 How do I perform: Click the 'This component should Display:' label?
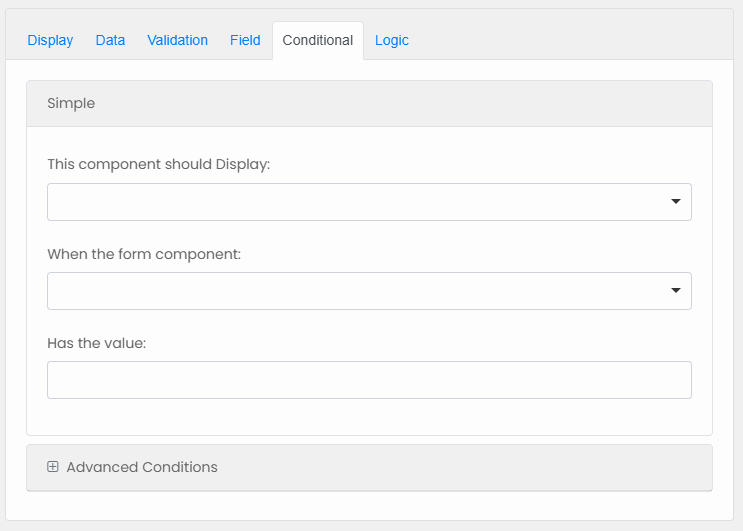[x=158, y=165]
